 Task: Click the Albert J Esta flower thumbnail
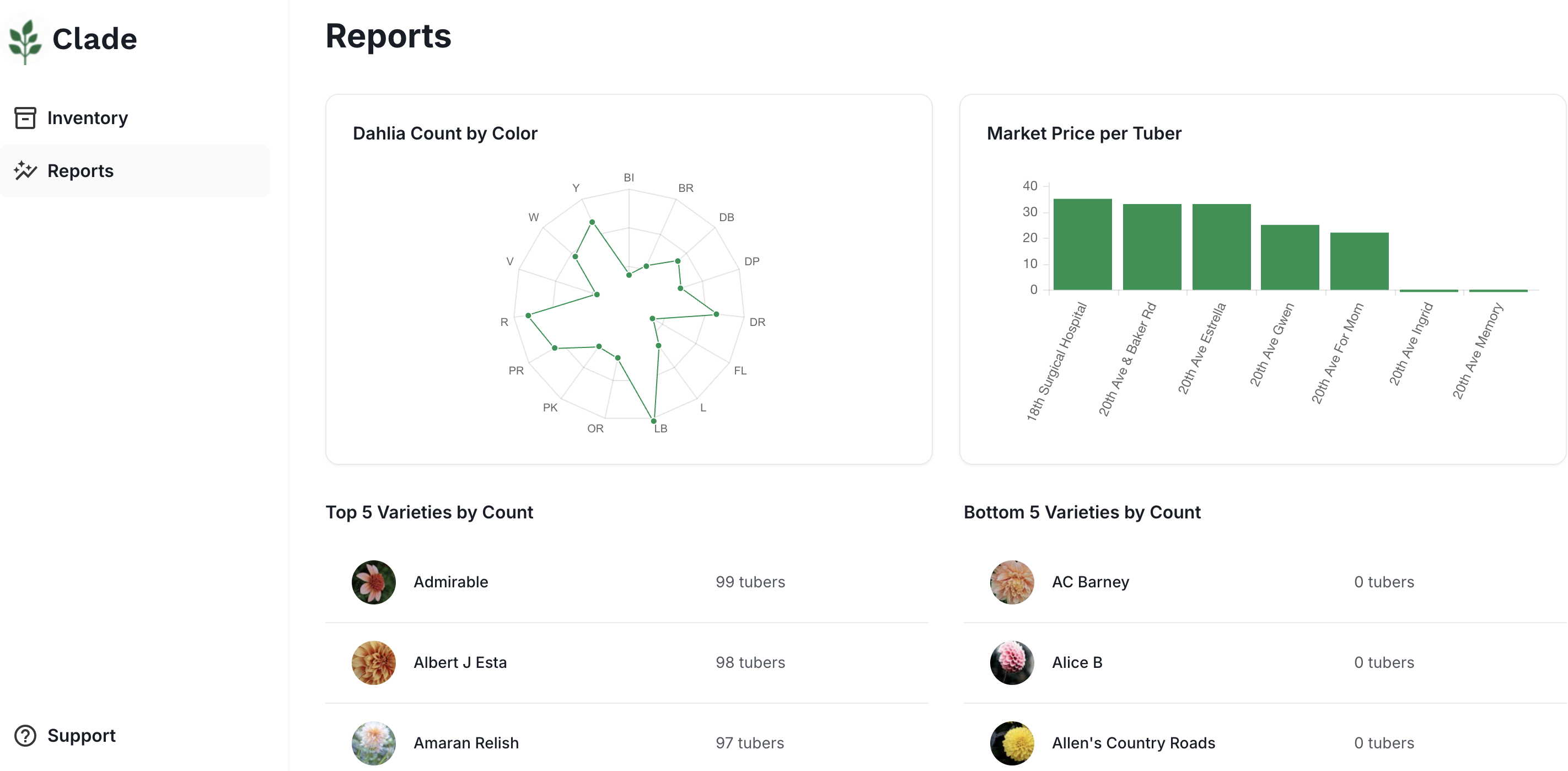pos(373,662)
